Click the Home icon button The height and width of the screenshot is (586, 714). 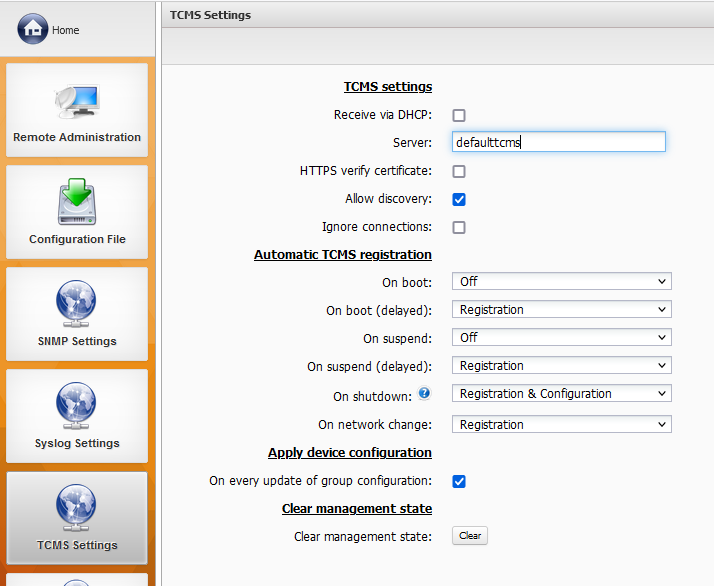tap(33, 29)
